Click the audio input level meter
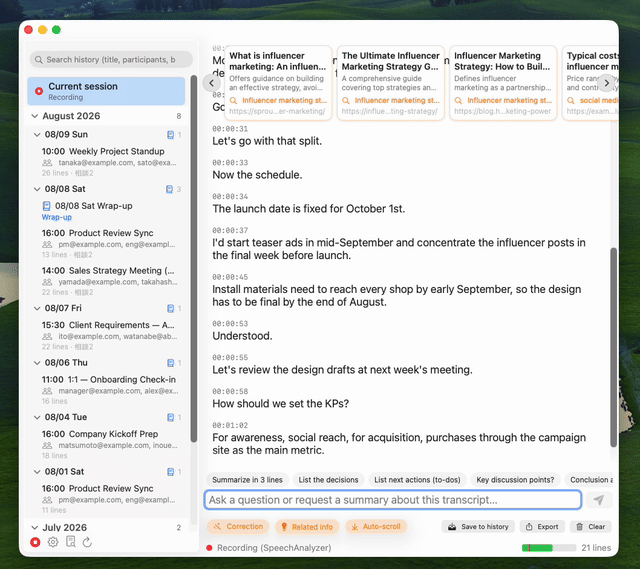This screenshot has width=640, height=569. [549, 548]
